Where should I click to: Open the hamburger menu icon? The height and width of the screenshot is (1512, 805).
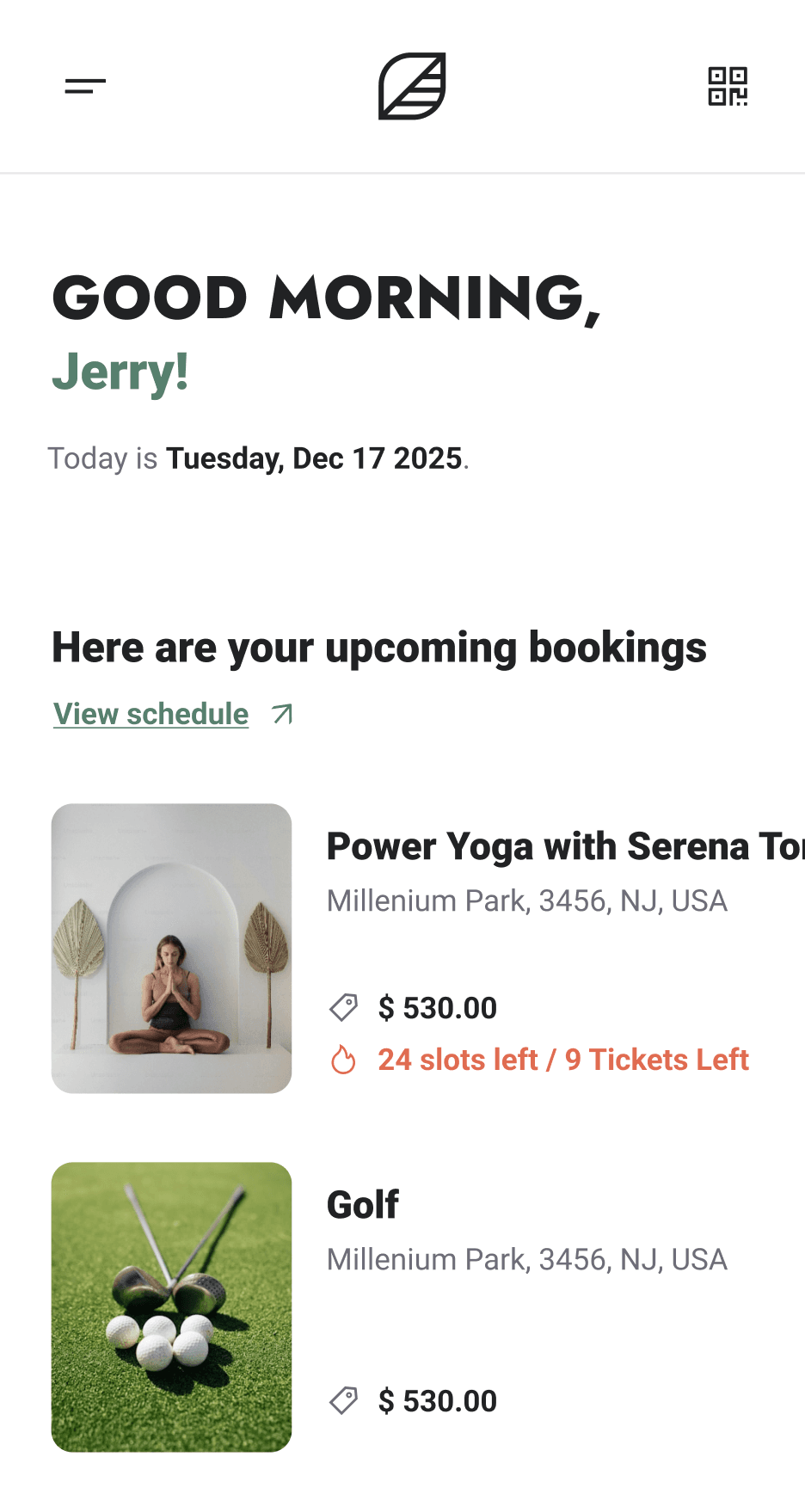click(85, 86)
